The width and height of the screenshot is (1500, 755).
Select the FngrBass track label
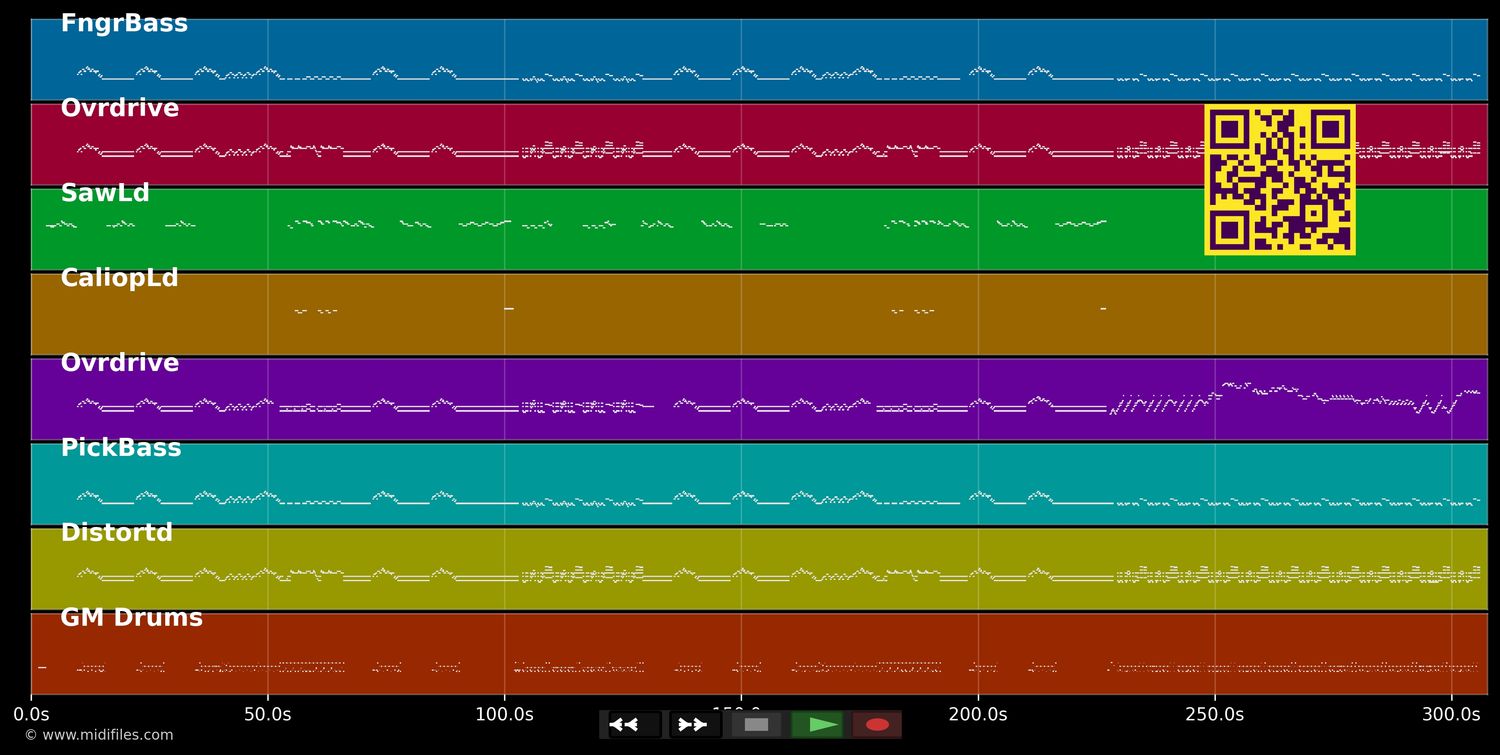(x=123, y=22)
